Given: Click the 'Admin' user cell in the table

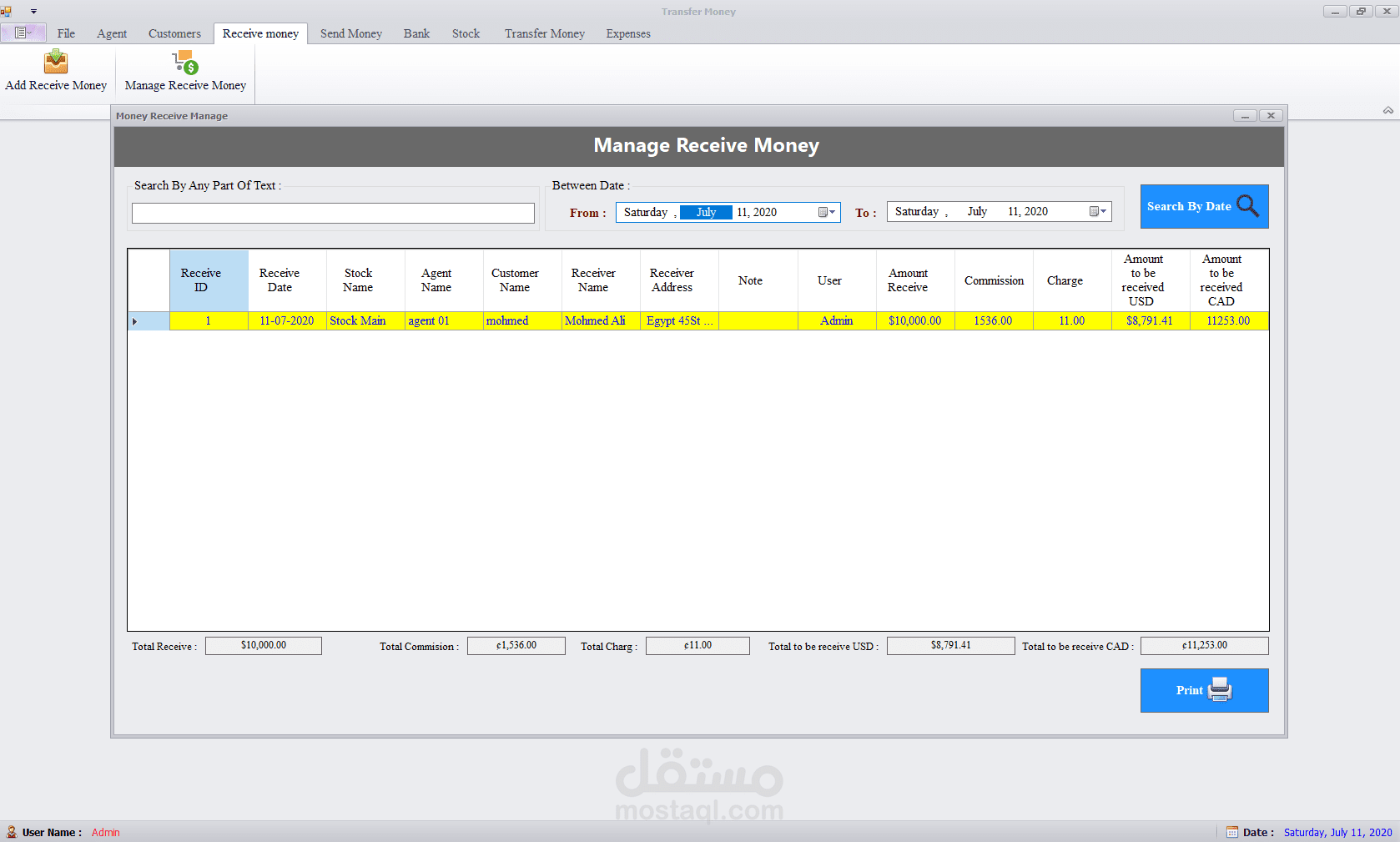Looking at the screenshot, I should pyautogui.click(x=837, y=321).
